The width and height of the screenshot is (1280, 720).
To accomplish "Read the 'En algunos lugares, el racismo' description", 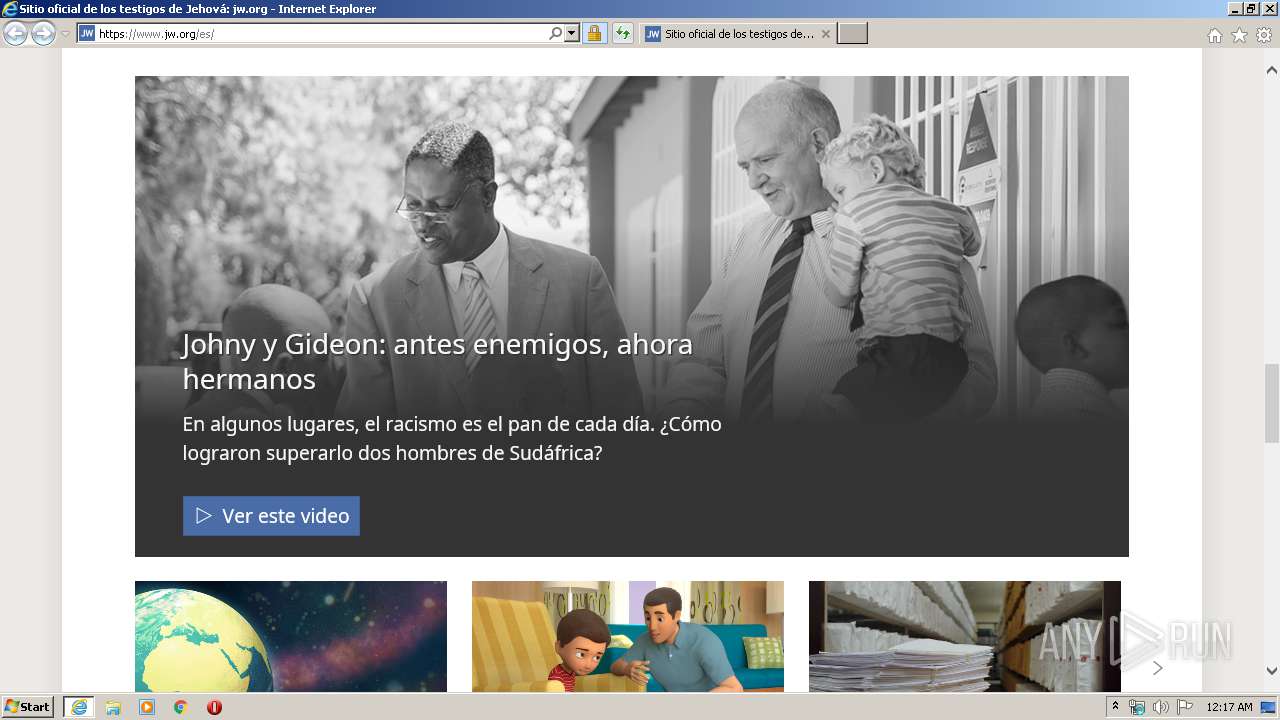I will (452, 438).
